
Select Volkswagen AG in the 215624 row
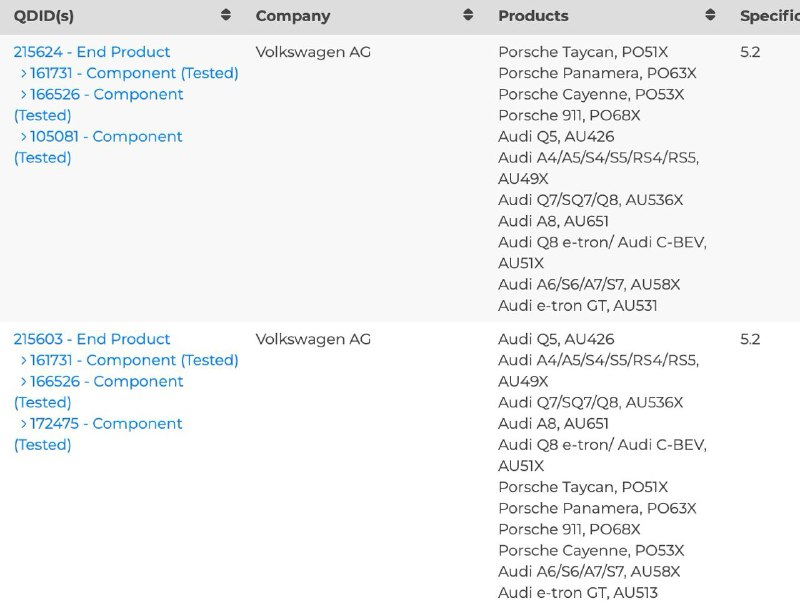313,52
